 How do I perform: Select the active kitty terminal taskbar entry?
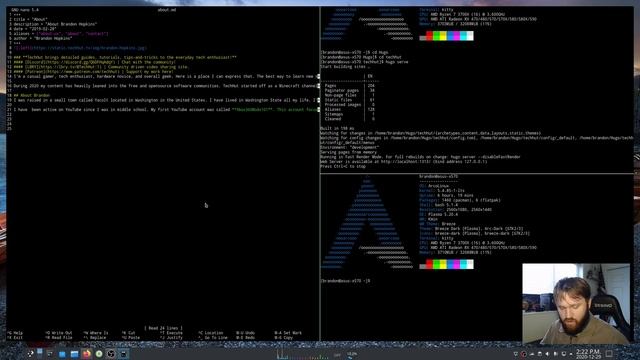point(123,354)
